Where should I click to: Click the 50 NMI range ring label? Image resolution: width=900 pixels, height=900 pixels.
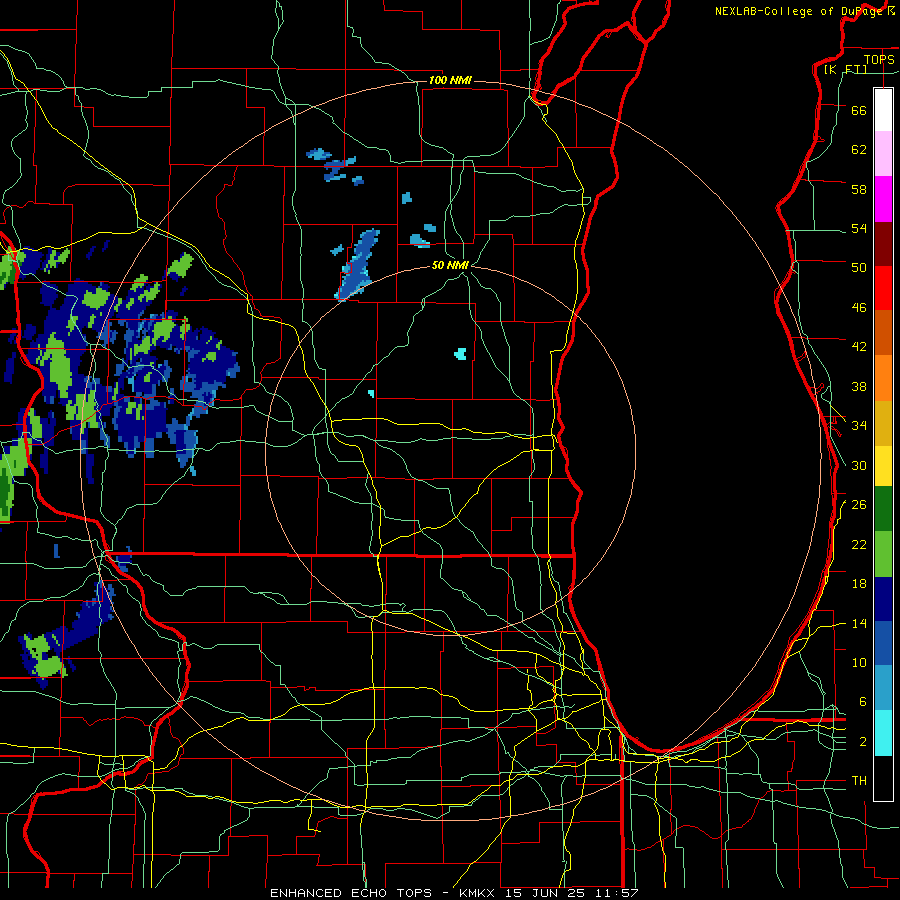(x=450, y=265)
